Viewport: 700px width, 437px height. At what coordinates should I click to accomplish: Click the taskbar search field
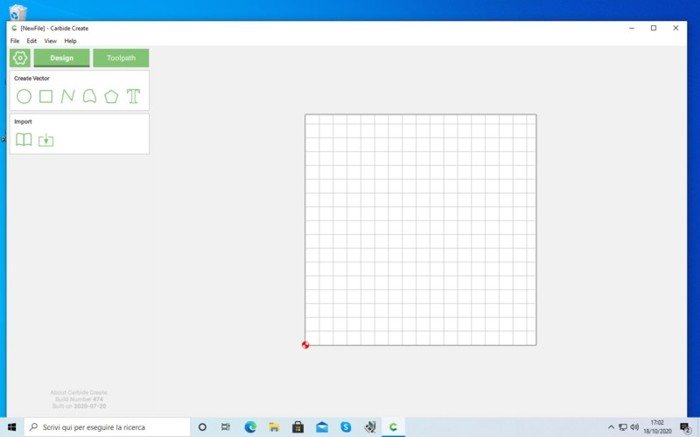[107, 427]
